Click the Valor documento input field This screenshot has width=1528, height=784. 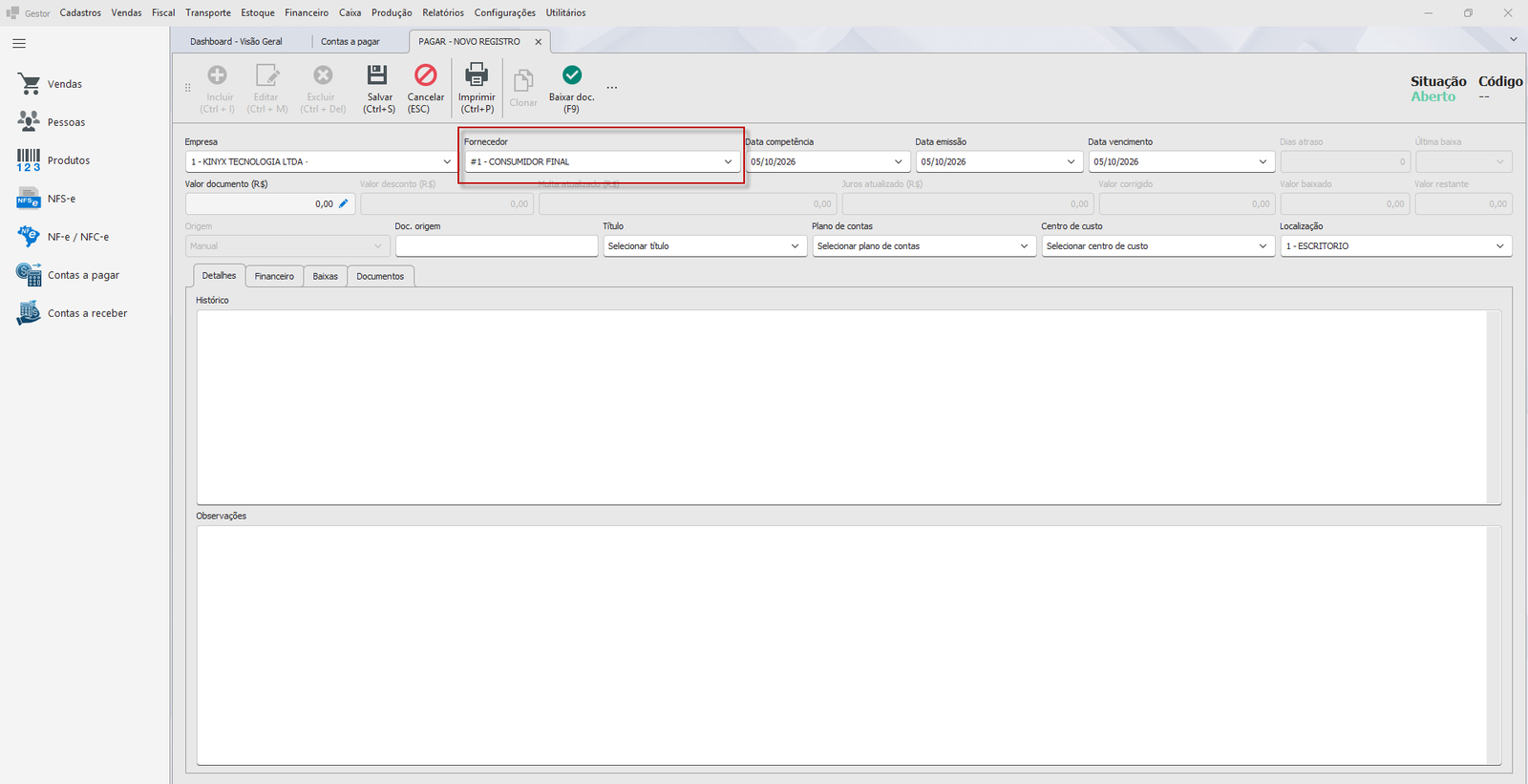click(270, 203)
